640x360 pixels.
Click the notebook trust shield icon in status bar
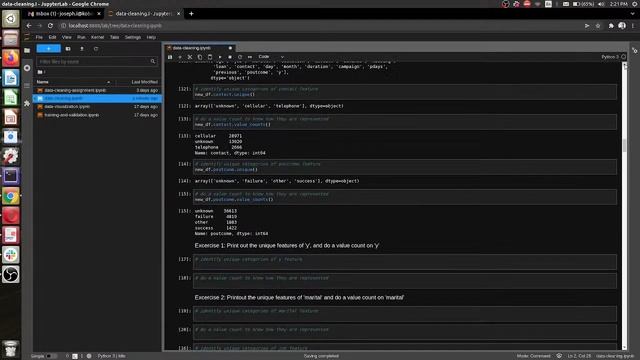(559, 356)
